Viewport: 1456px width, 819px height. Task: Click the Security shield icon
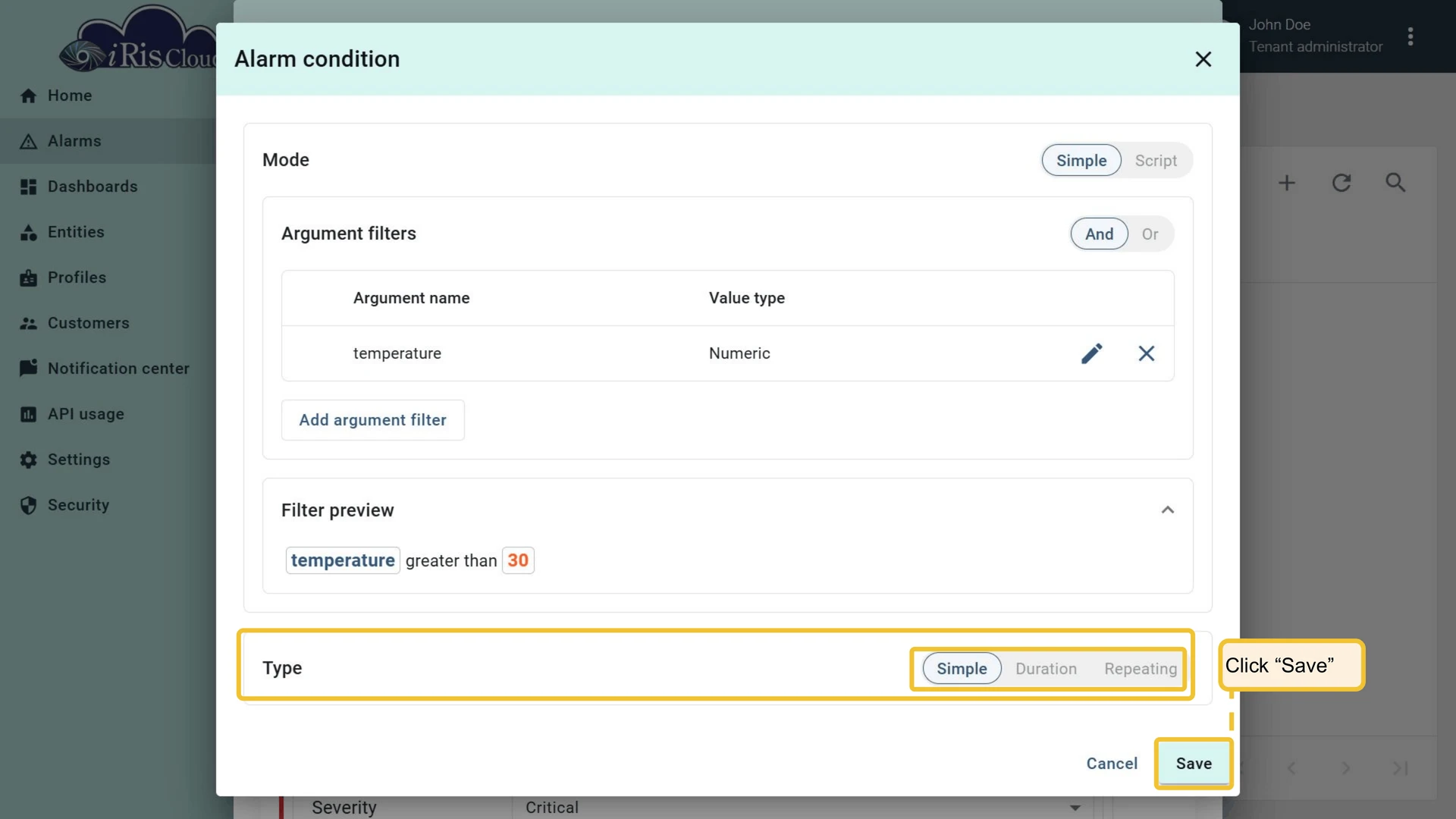(28, 506)
